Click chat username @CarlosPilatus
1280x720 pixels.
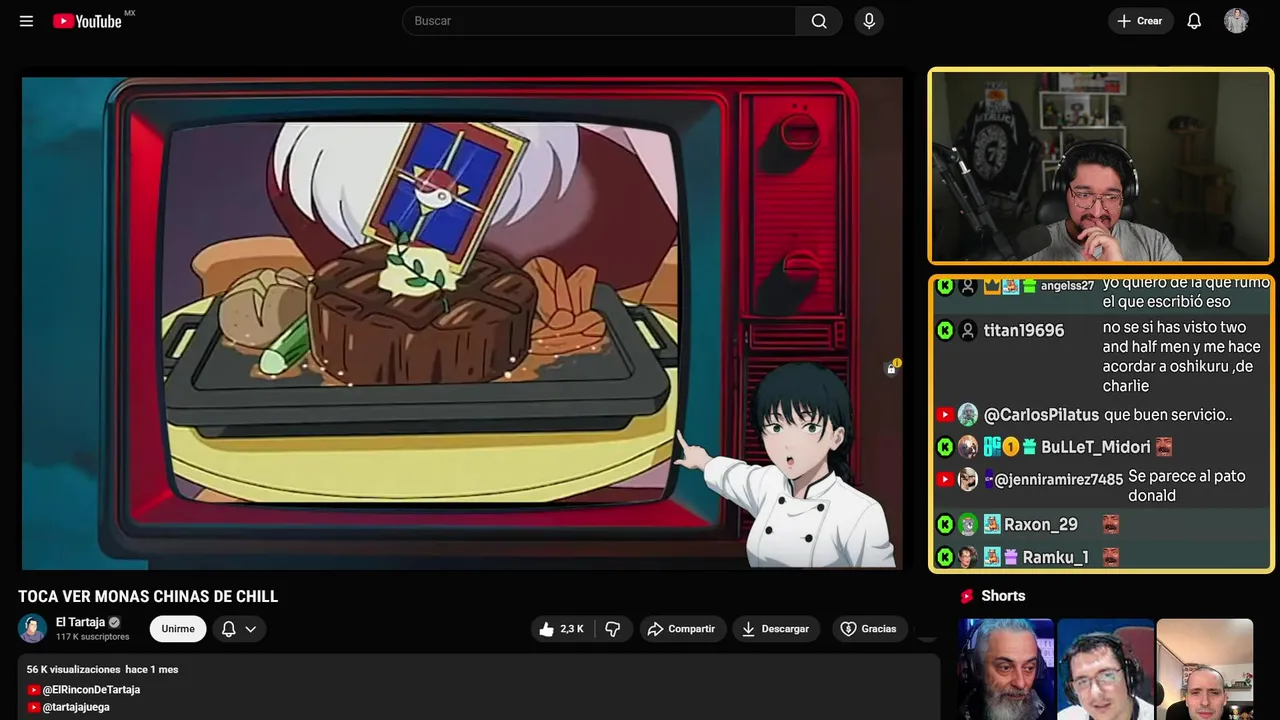(x=1041, y=415)
